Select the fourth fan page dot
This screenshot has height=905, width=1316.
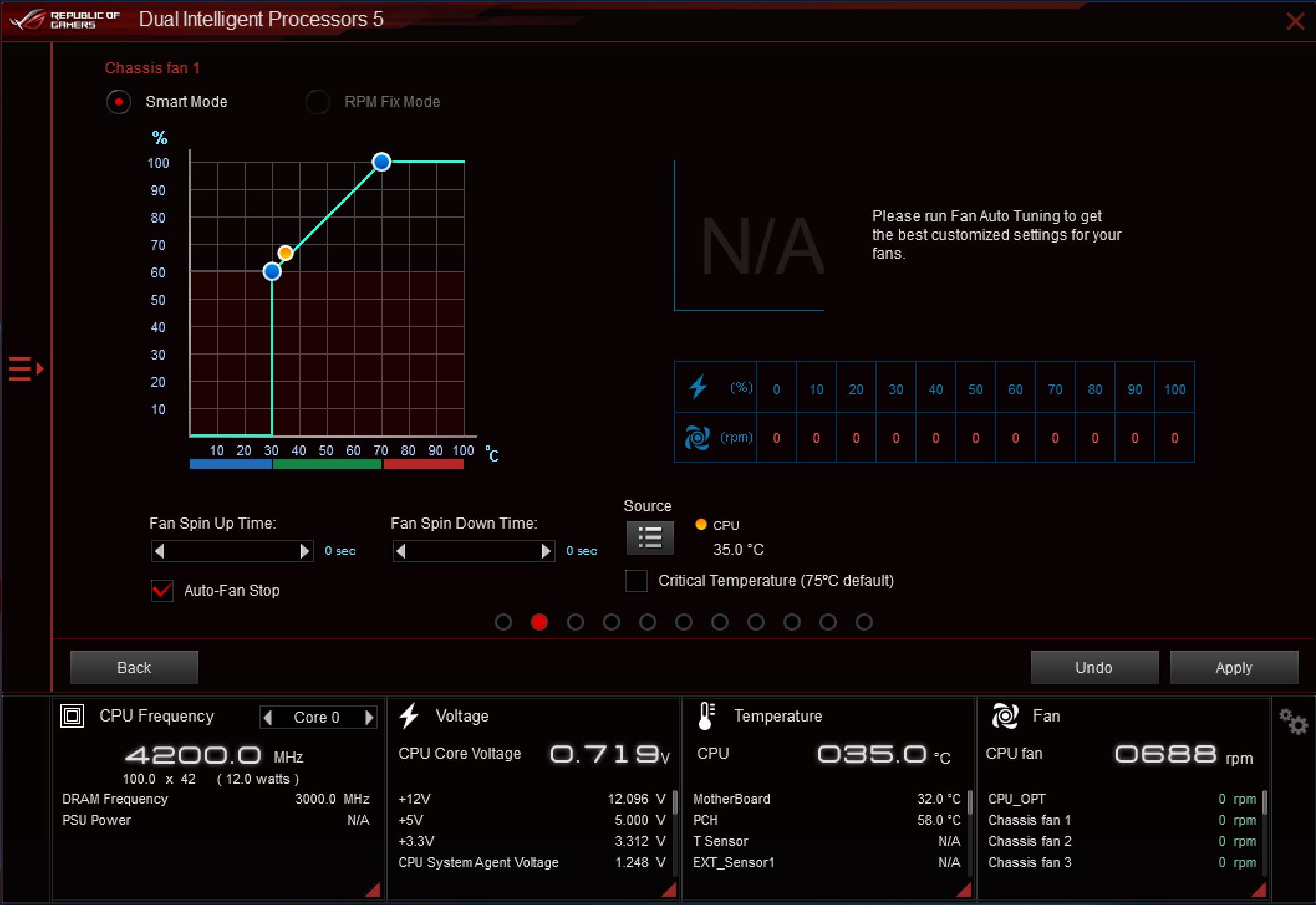pyautogui.click(x=612, y=622)
